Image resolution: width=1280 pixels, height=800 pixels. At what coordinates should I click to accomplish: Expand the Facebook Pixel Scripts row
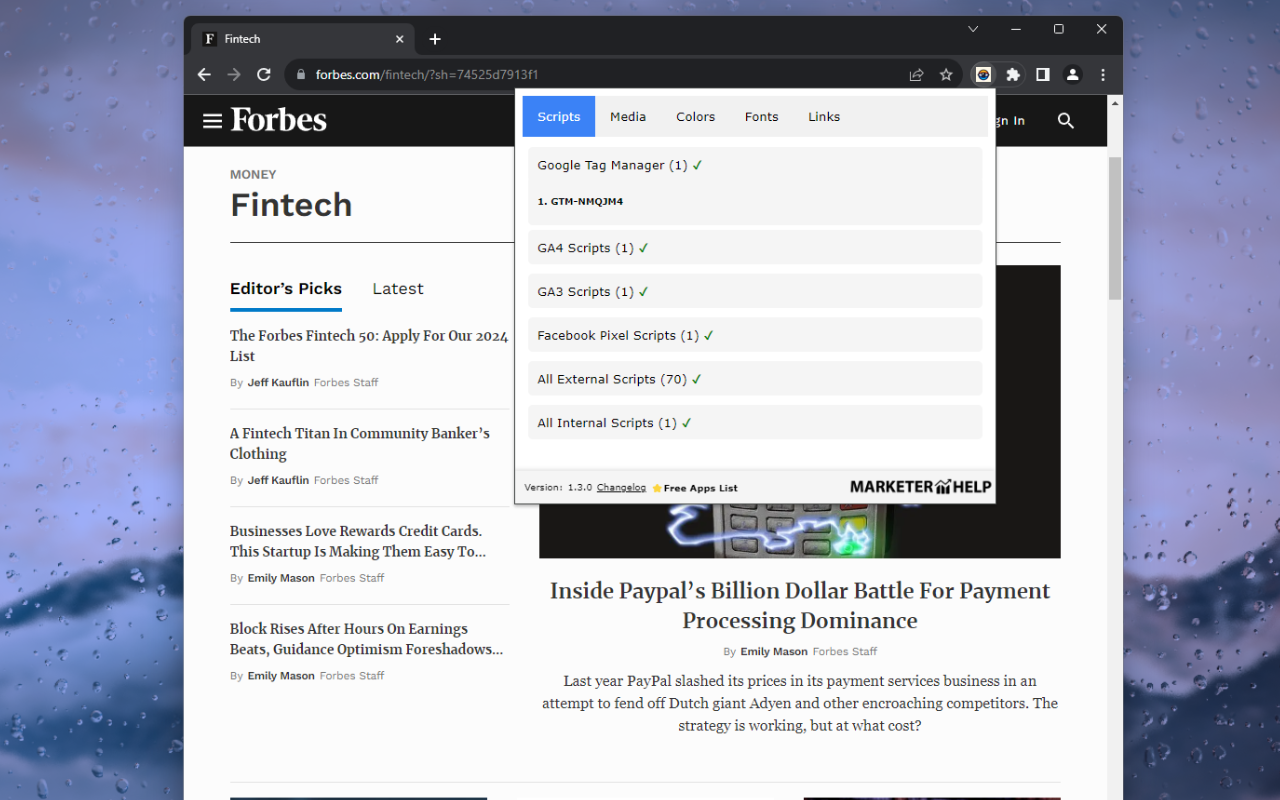coord(754,336)
